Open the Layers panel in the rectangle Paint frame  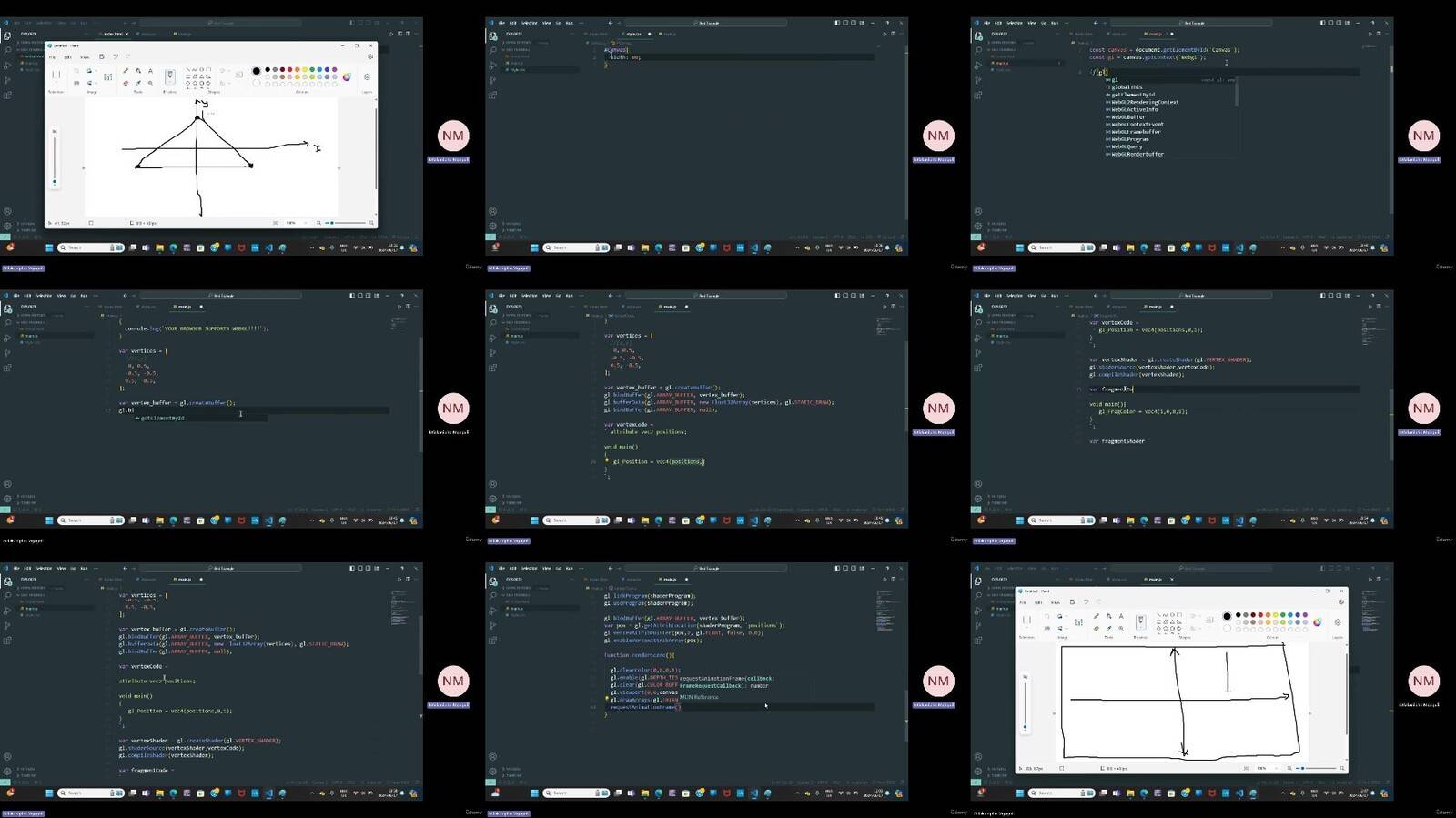point(1338,622)
